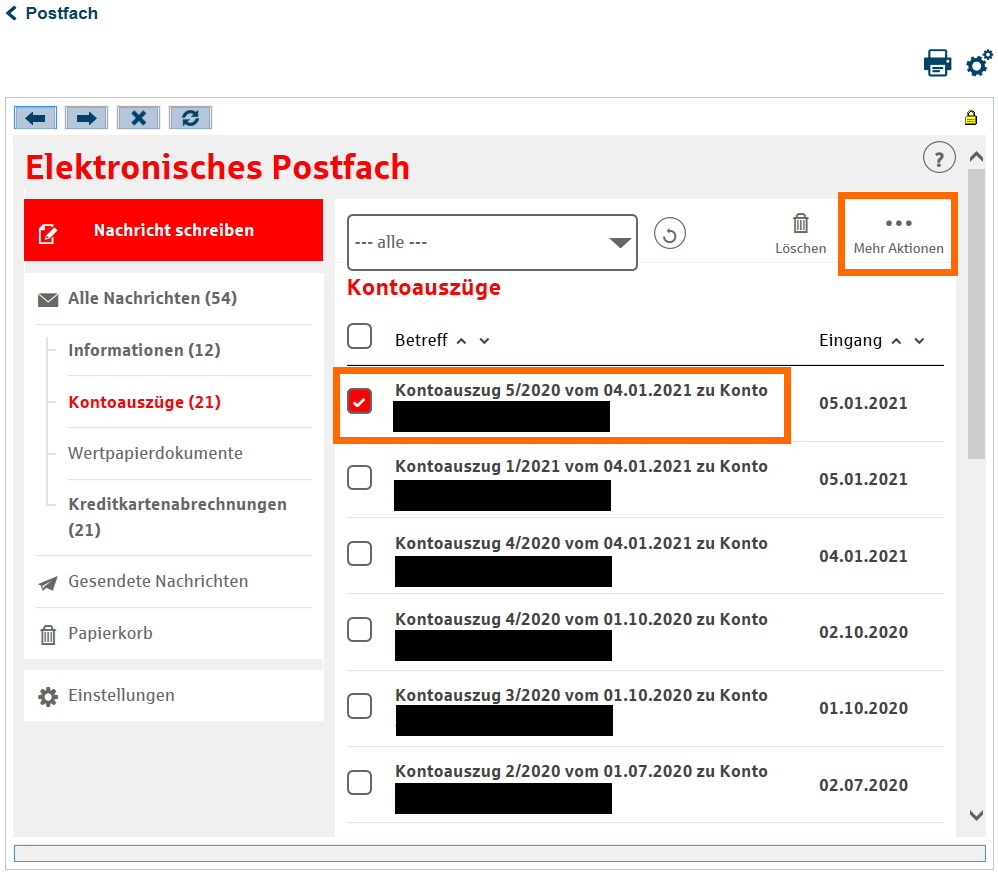998x872 pixels.
Task: Open settings via the gears icon
Action: click(x=979, y=63)
